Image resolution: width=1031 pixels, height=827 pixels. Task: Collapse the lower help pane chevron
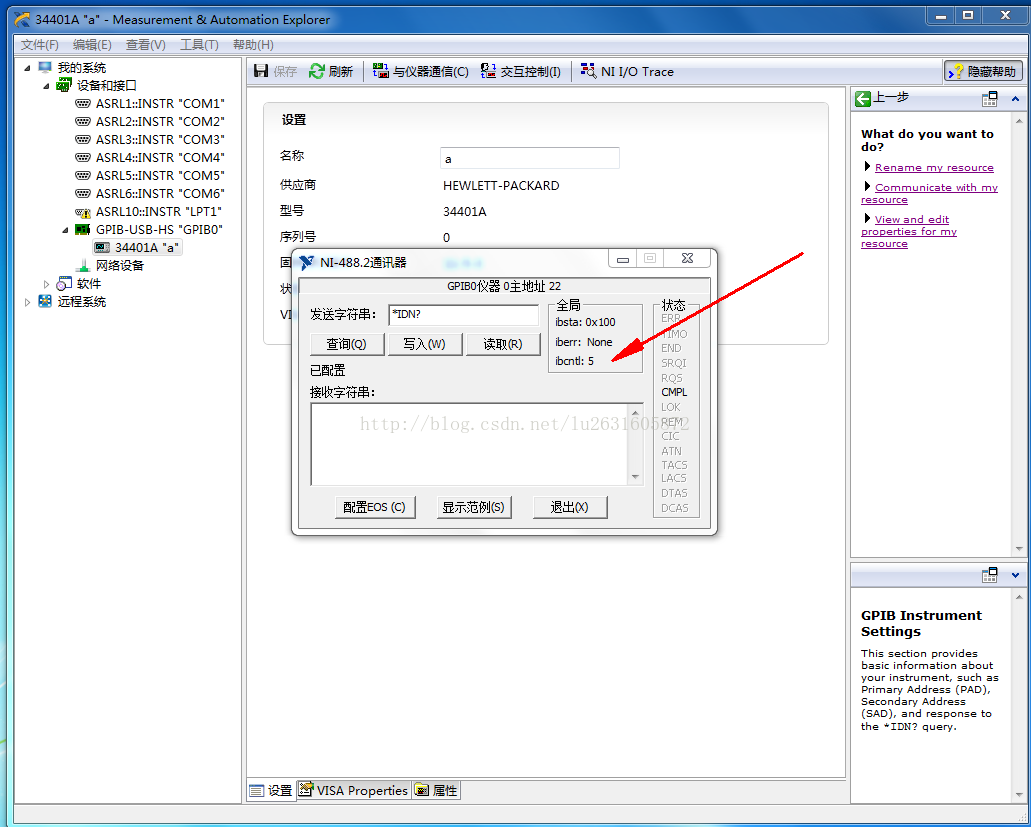click(x=1015, y=575)
